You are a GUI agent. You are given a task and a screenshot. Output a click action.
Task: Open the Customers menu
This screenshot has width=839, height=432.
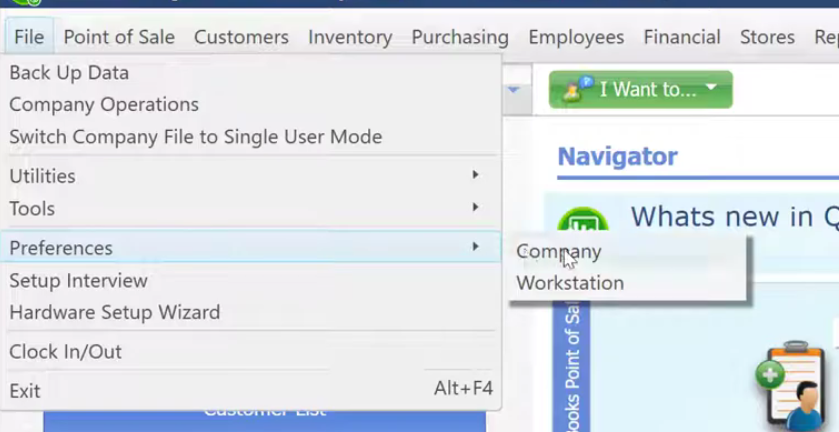[241, 37]
